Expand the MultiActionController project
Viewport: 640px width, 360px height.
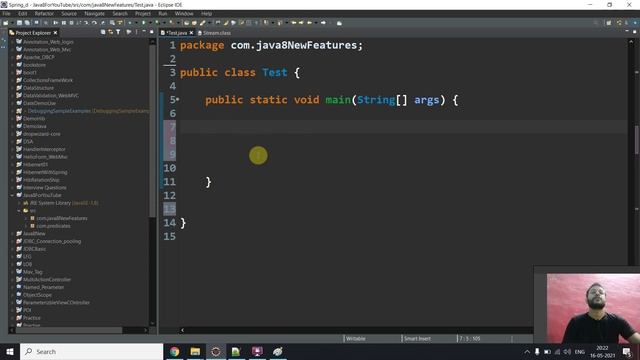12,280
